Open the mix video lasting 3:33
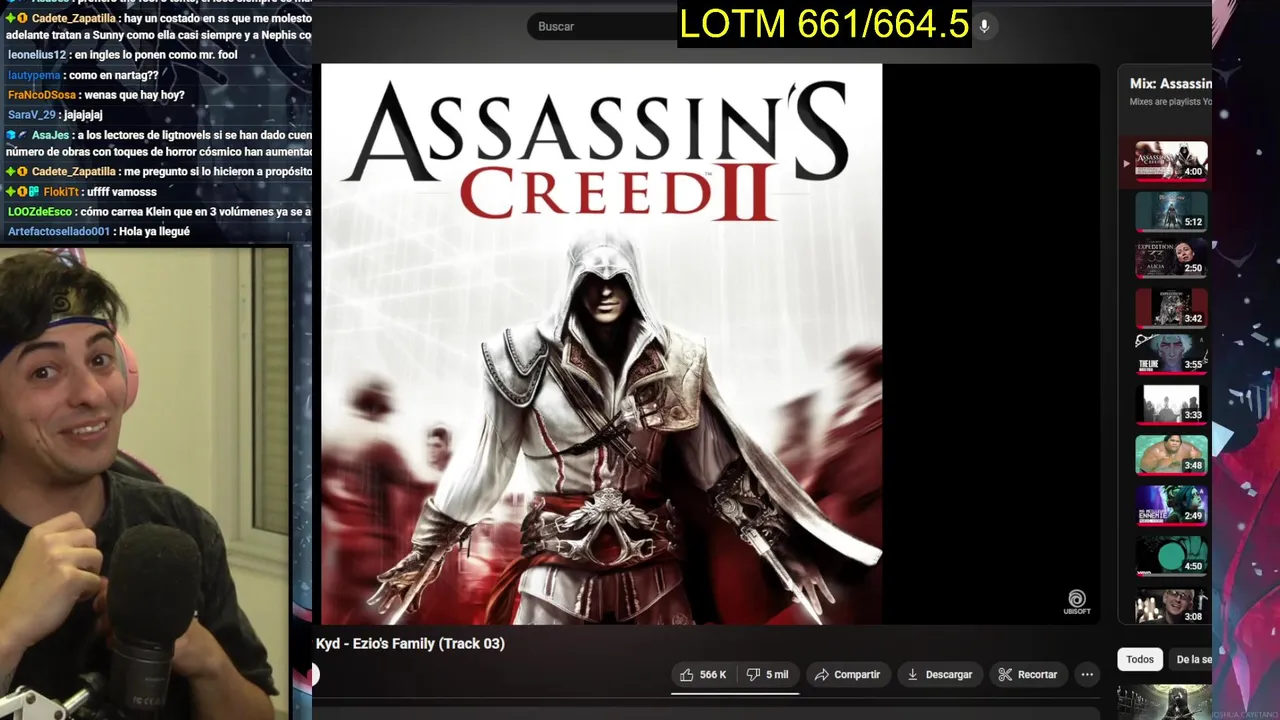This screenshot has width=1280, height=720. pos(1171,405)
